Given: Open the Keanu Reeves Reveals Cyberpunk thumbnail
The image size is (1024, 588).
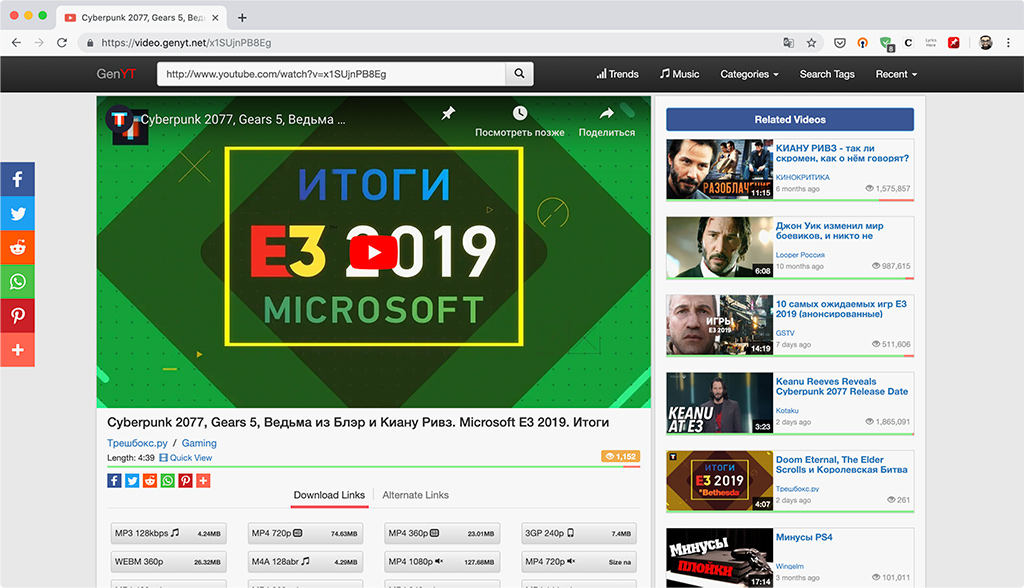Looking at the screenshot, I should 719,402.
